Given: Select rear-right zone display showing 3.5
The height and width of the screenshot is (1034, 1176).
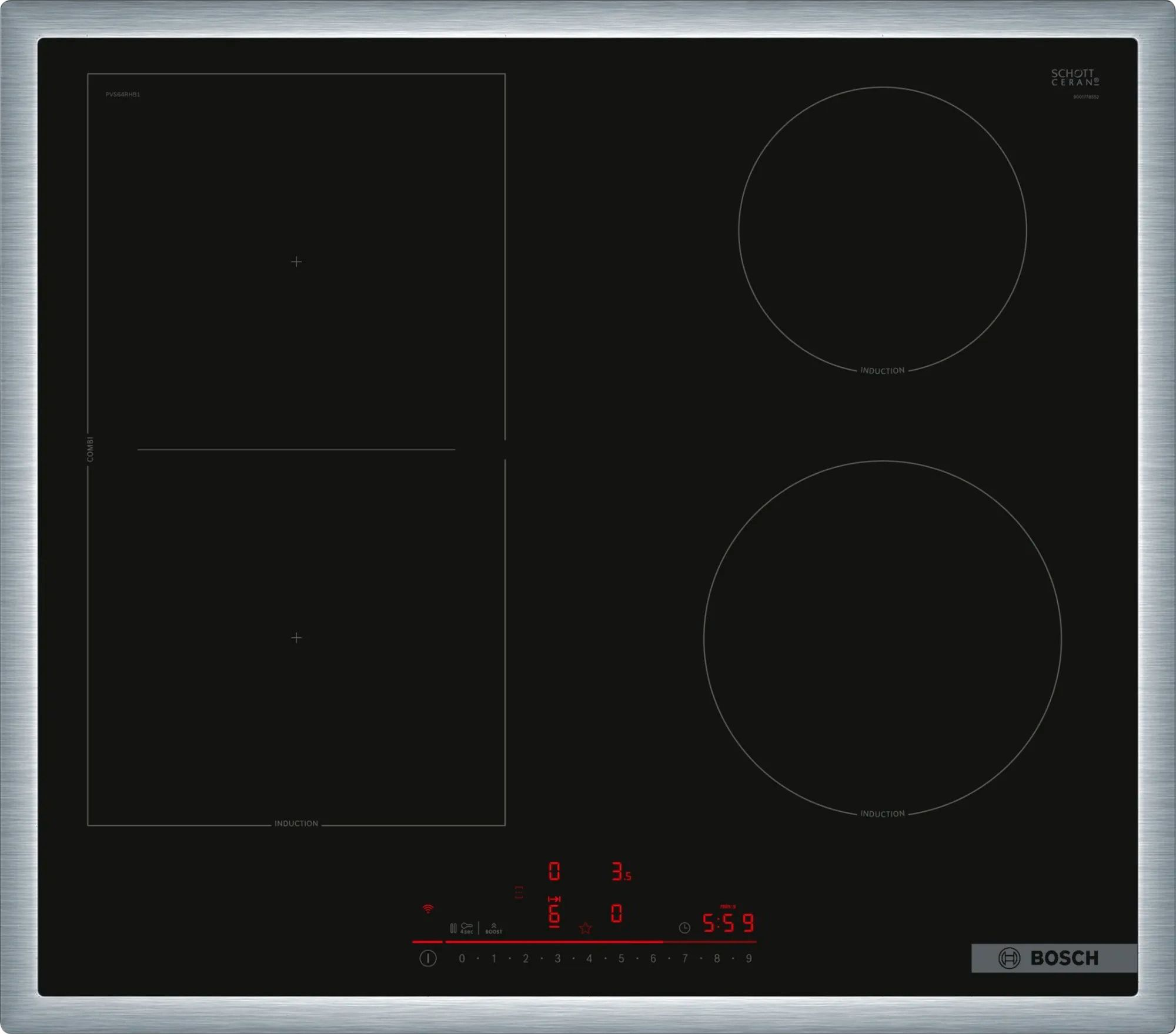Looking at the screenshot, I should (x=620, y=871).
